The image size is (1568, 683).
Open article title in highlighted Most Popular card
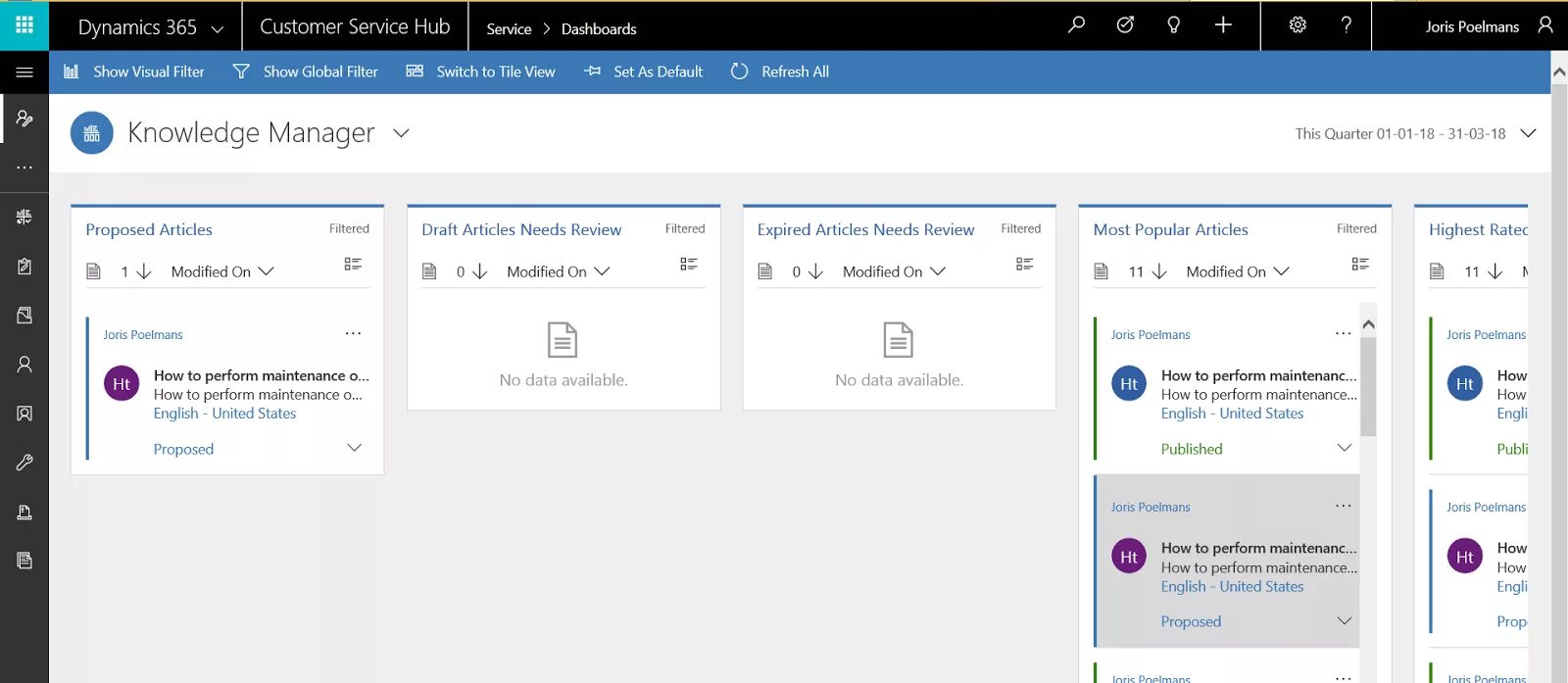[1259, 548]
